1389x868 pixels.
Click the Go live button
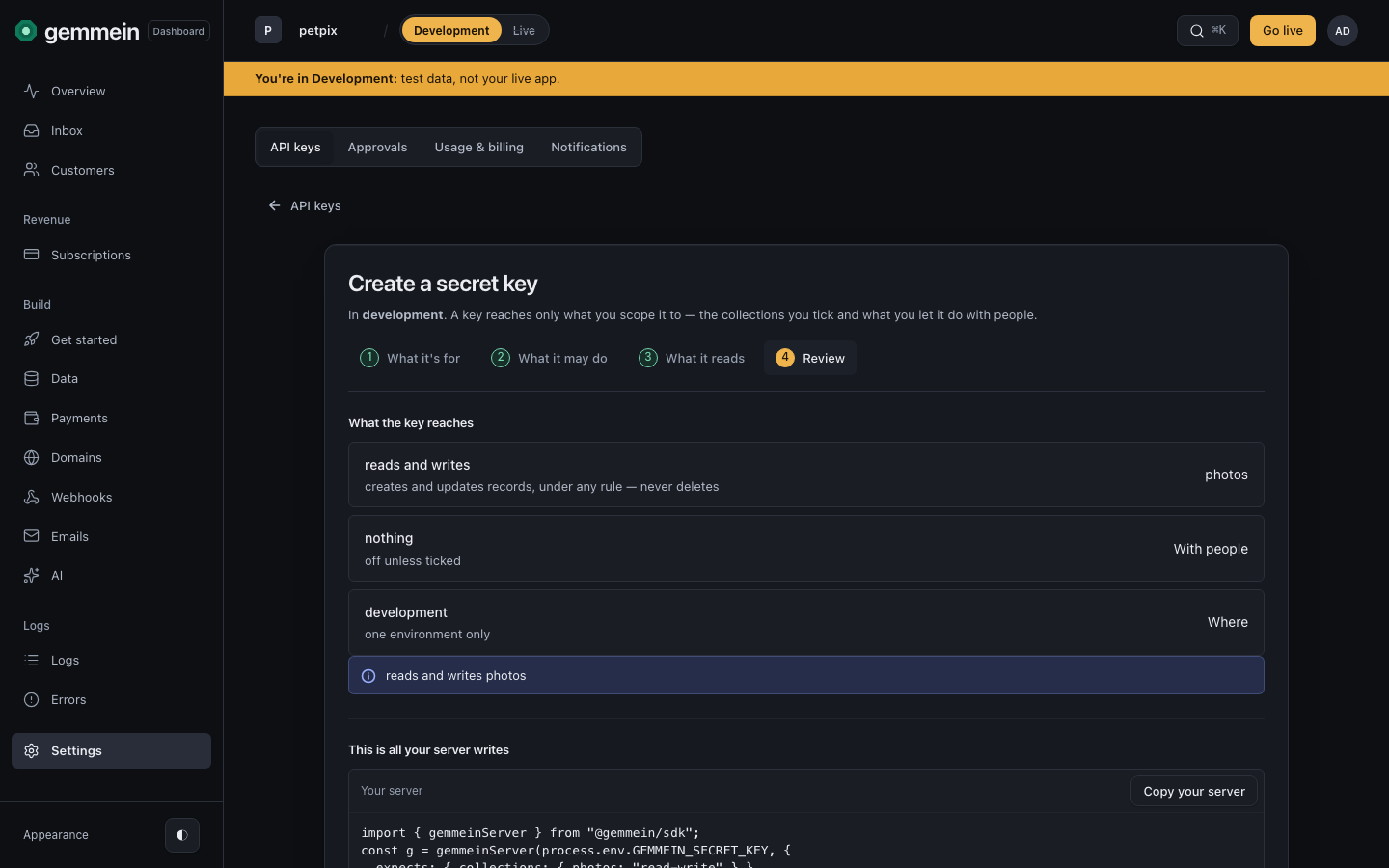(x=1283, y=31)
